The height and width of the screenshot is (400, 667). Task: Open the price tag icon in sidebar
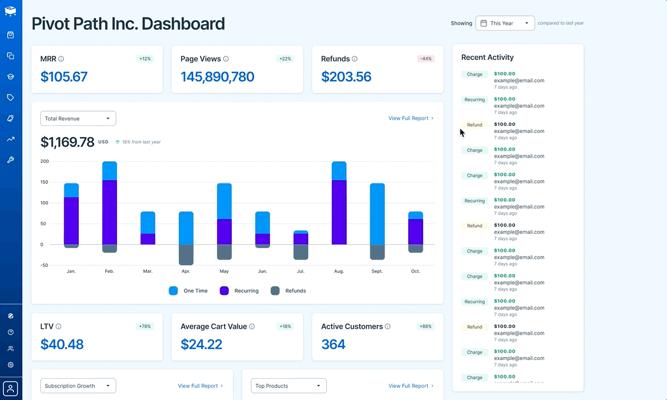coord(11,97)
